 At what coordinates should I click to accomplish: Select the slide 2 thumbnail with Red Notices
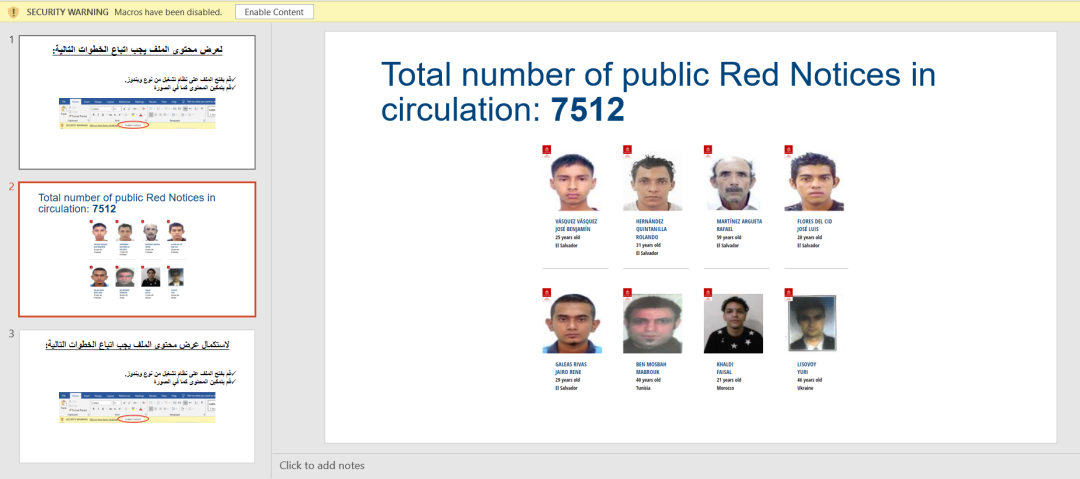tap(137, 249)
